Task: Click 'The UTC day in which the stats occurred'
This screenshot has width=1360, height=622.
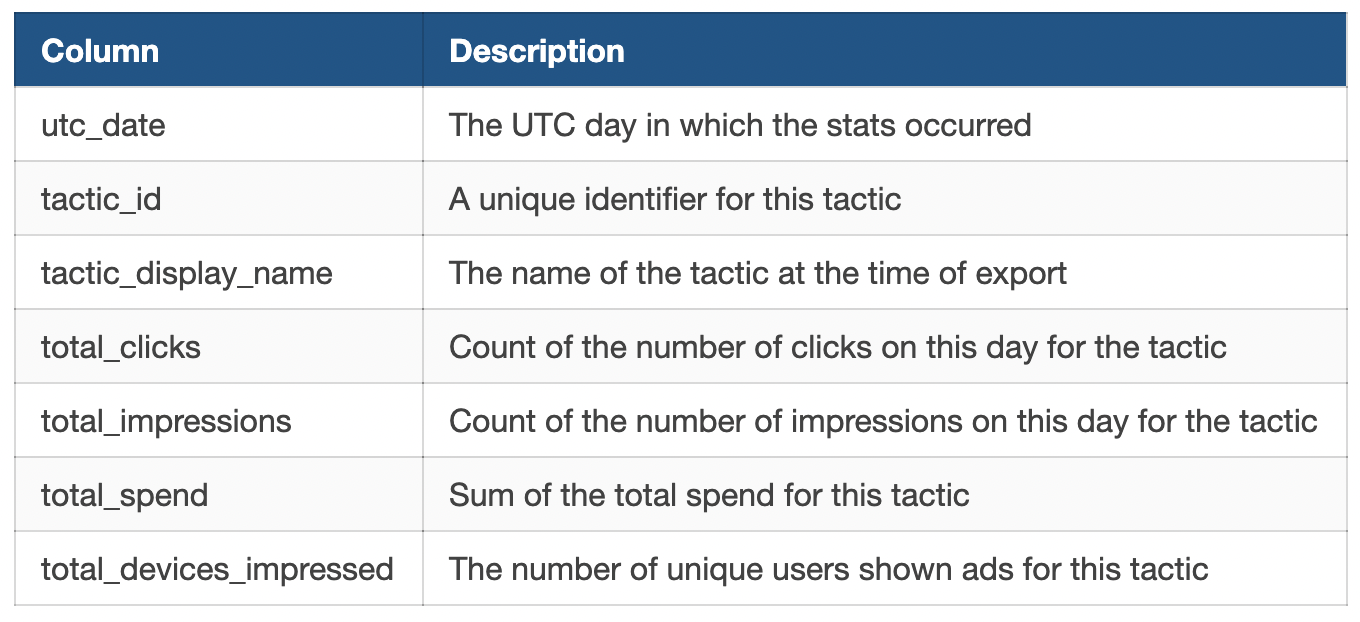Action: coord(740,125)
